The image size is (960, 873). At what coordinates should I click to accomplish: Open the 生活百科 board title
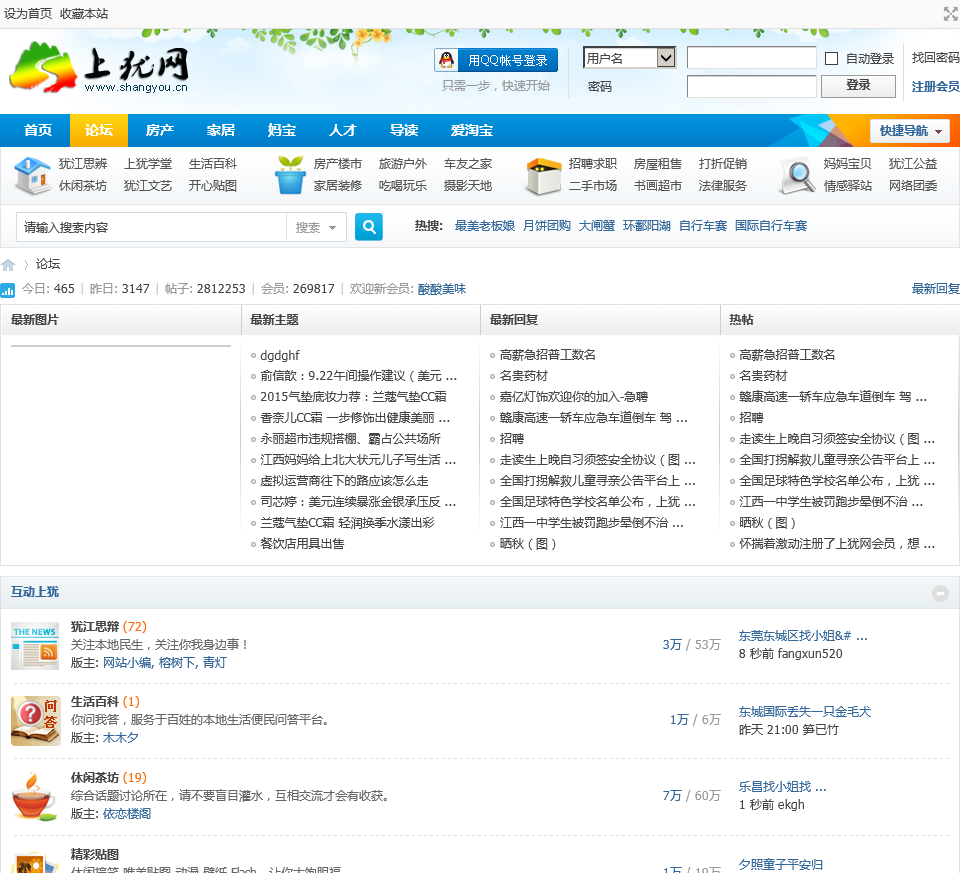point(94,702)
